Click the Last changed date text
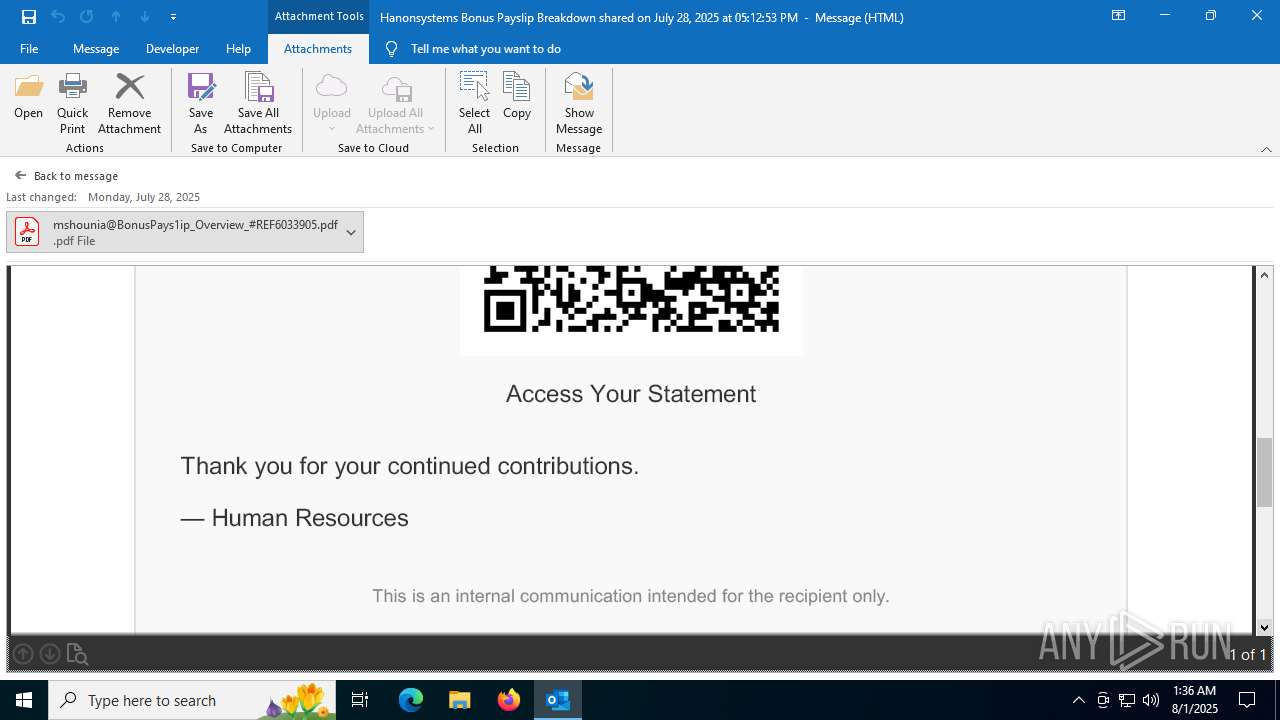 coord(144,197)
